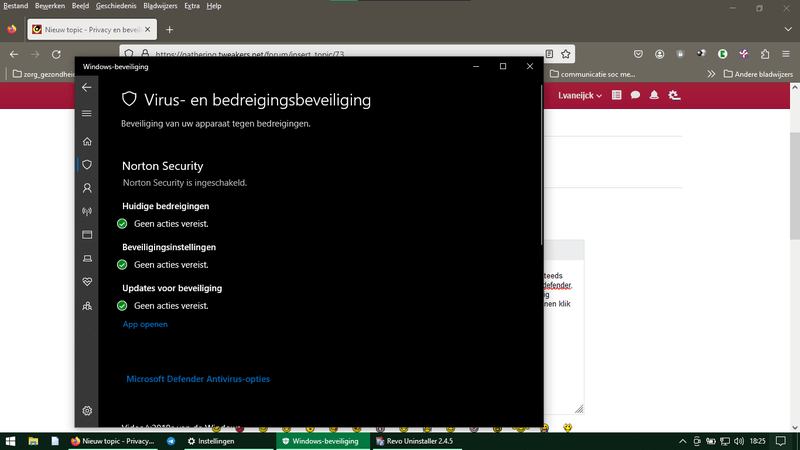Open Andere bladwijzers folder
This screenshot has height=450, width=800.
tap(758, 74)
